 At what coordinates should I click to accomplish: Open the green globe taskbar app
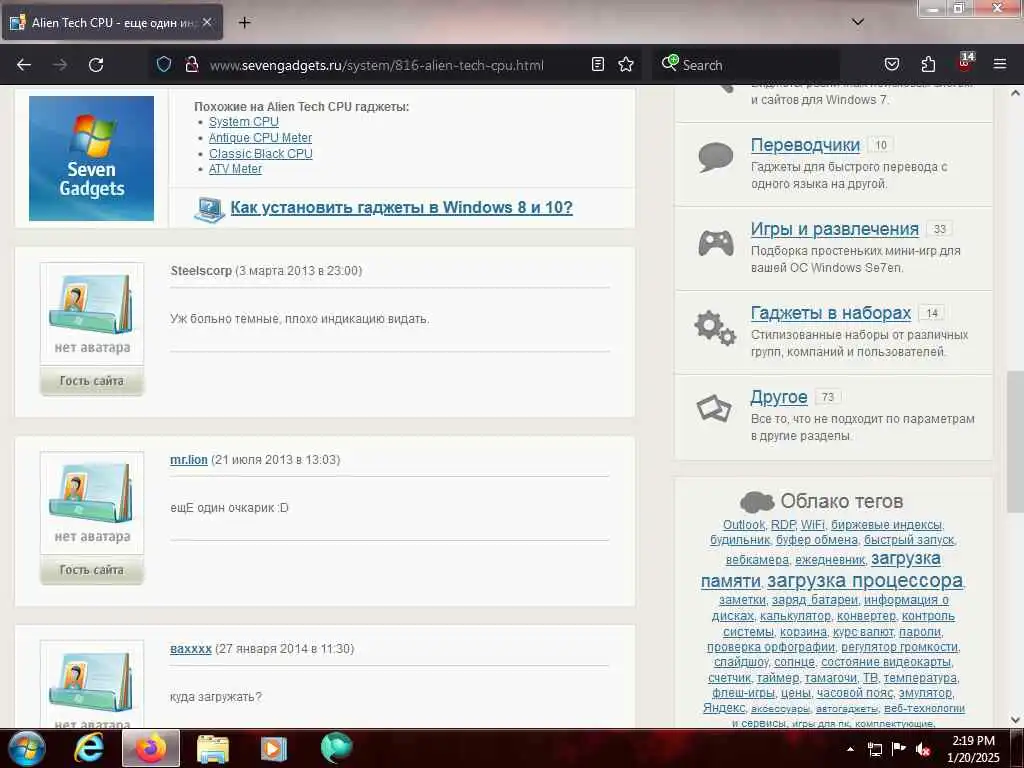pyautogui.click(x=336, y=748)
